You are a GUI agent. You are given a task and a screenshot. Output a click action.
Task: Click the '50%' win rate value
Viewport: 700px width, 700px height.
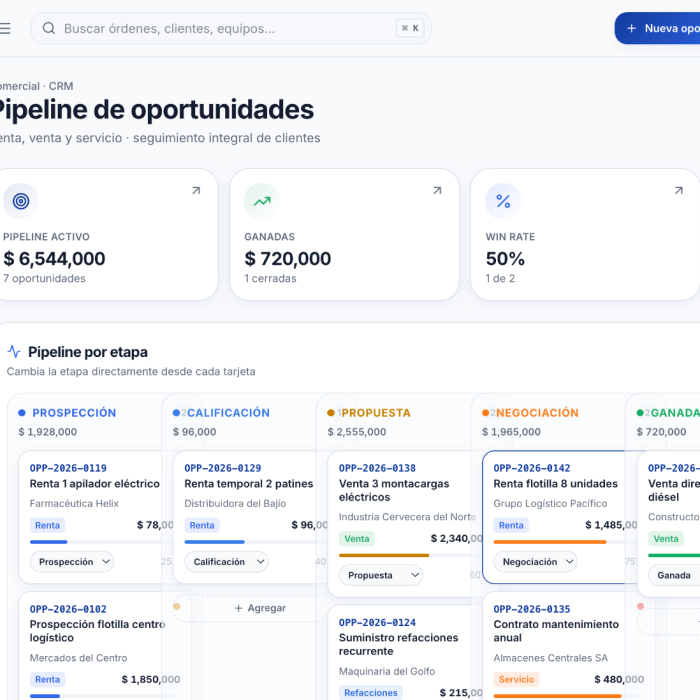click(x=505, y=259)
